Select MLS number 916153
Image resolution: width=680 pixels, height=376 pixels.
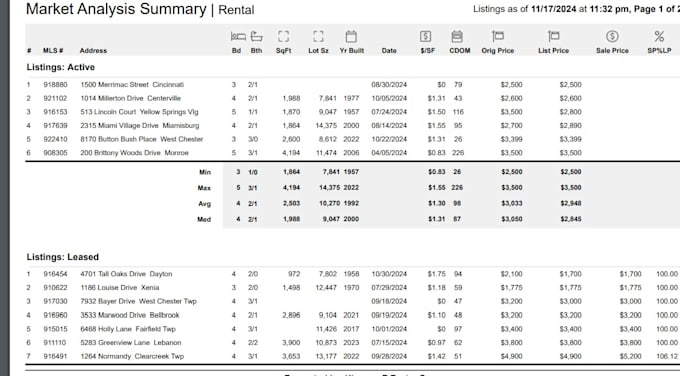(x=56, y=112)
